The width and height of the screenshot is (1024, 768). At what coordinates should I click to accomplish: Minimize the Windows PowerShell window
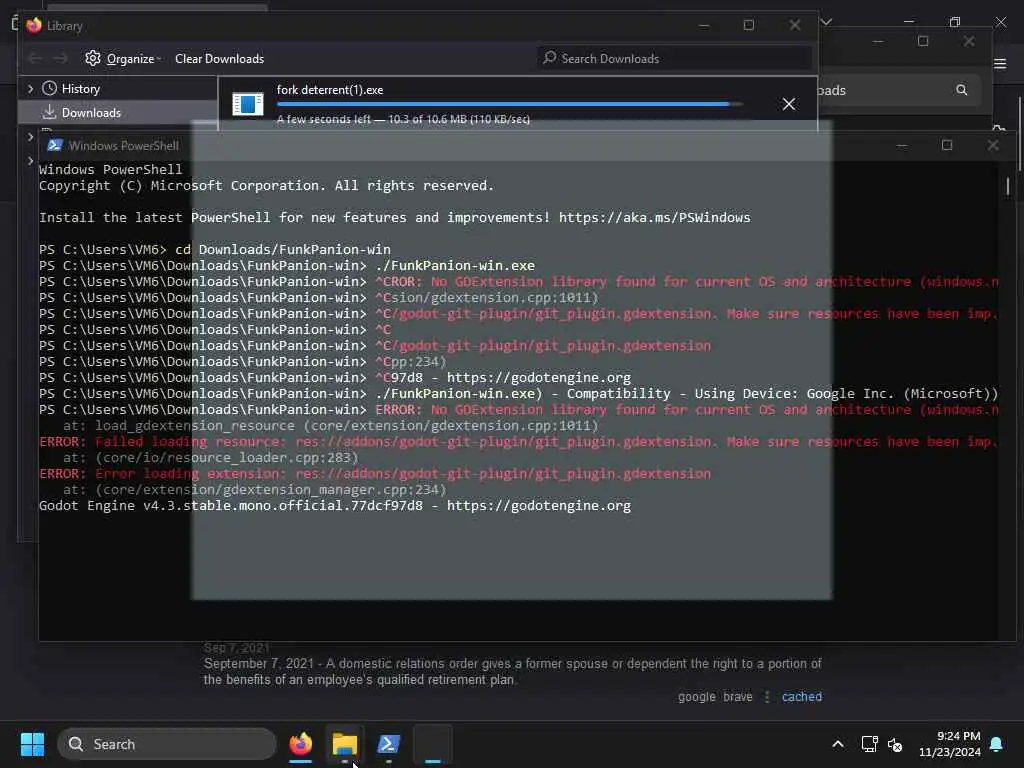pos(902,145)
